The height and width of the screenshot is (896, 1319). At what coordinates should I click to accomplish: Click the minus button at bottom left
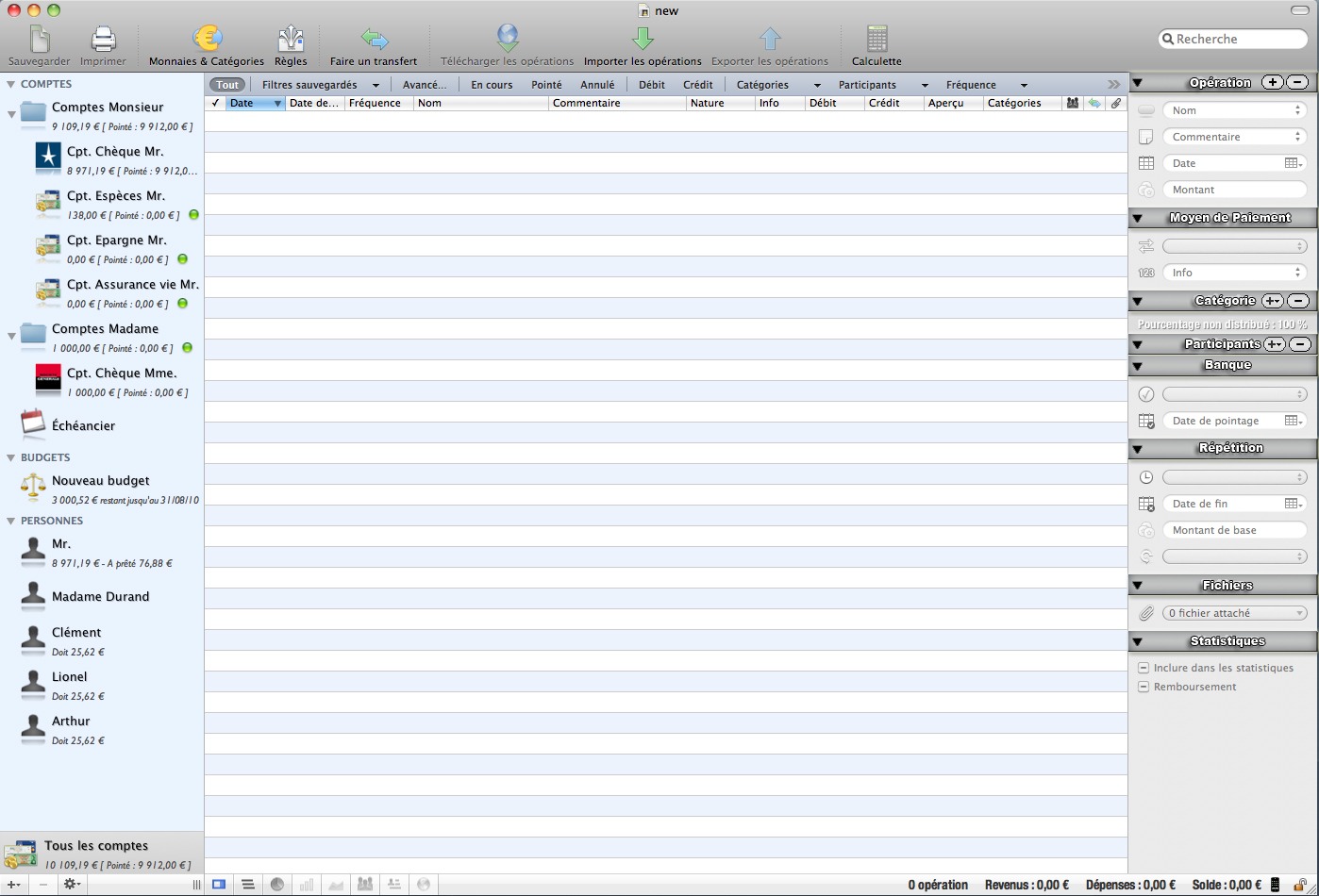(42, 885)
